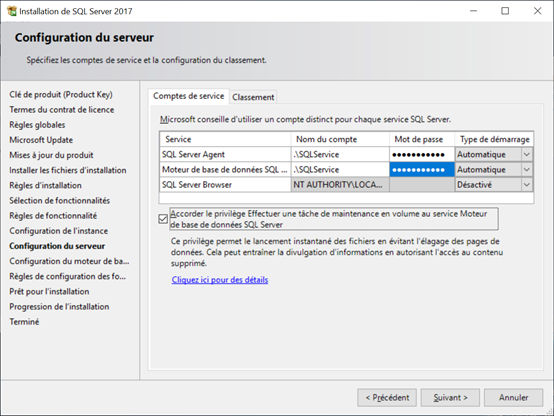This screenshot has height=416, width=554.
Task: Select Règles globales step
Action: click(37, 125)
